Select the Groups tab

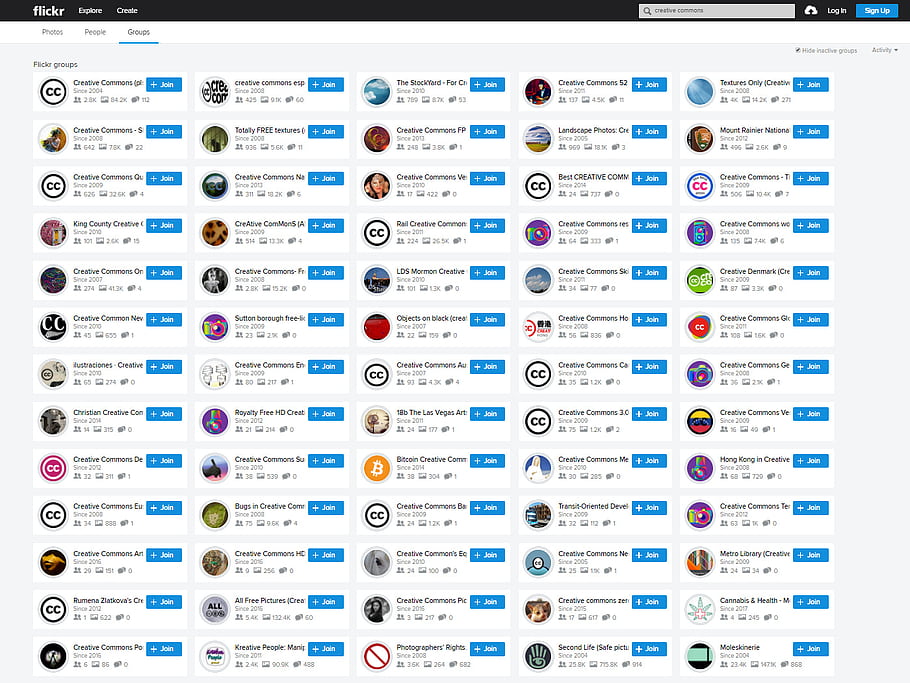[139, 32]
